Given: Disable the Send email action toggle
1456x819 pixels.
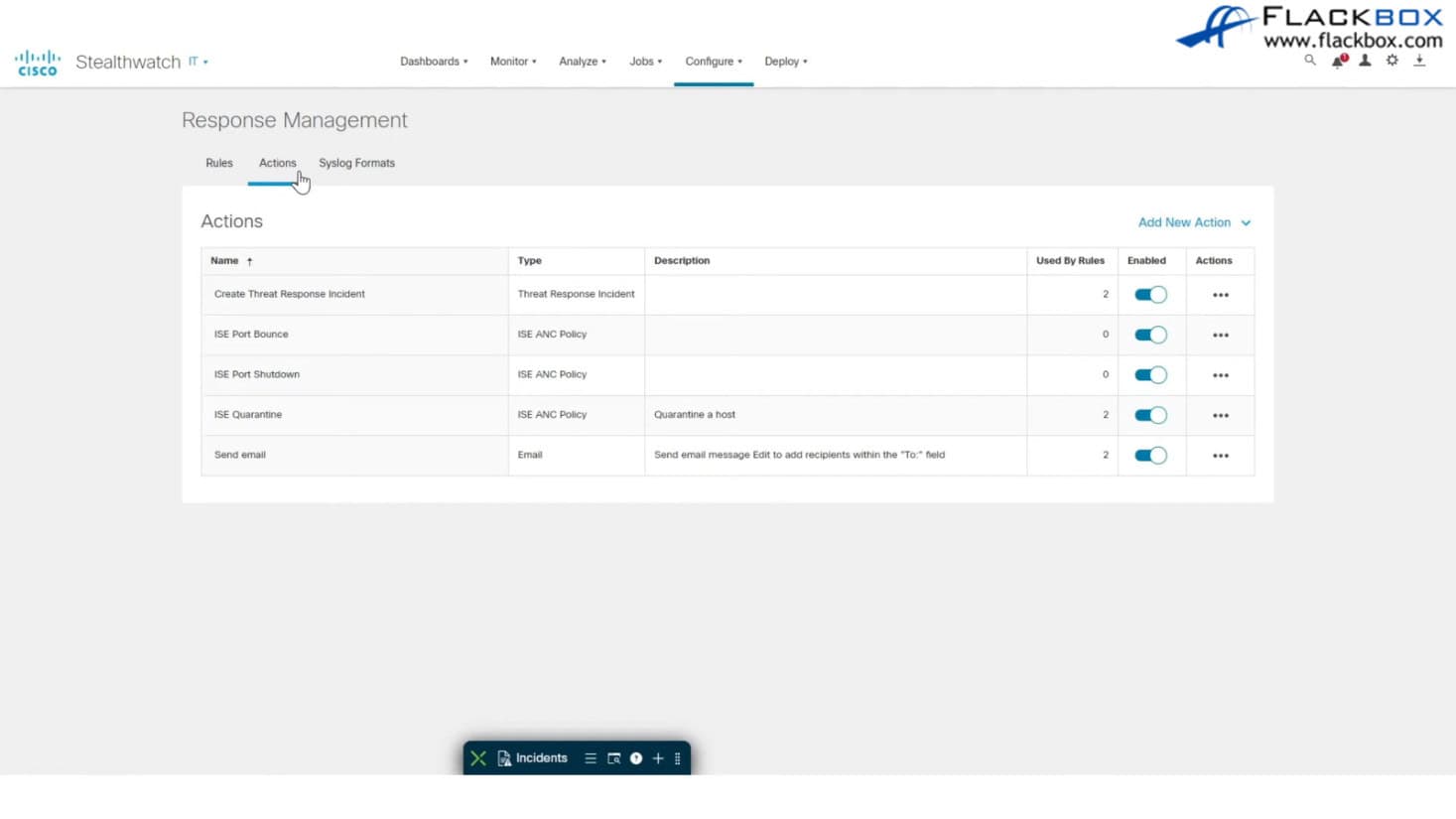Looking at the screenshot, I should (x=1150, y=456).
